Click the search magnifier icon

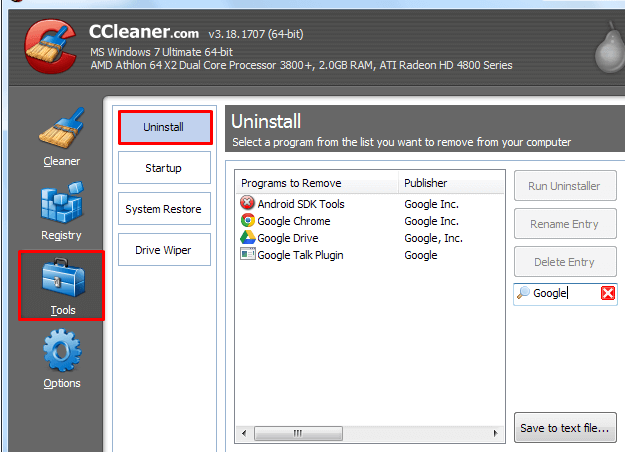[523, 293]
